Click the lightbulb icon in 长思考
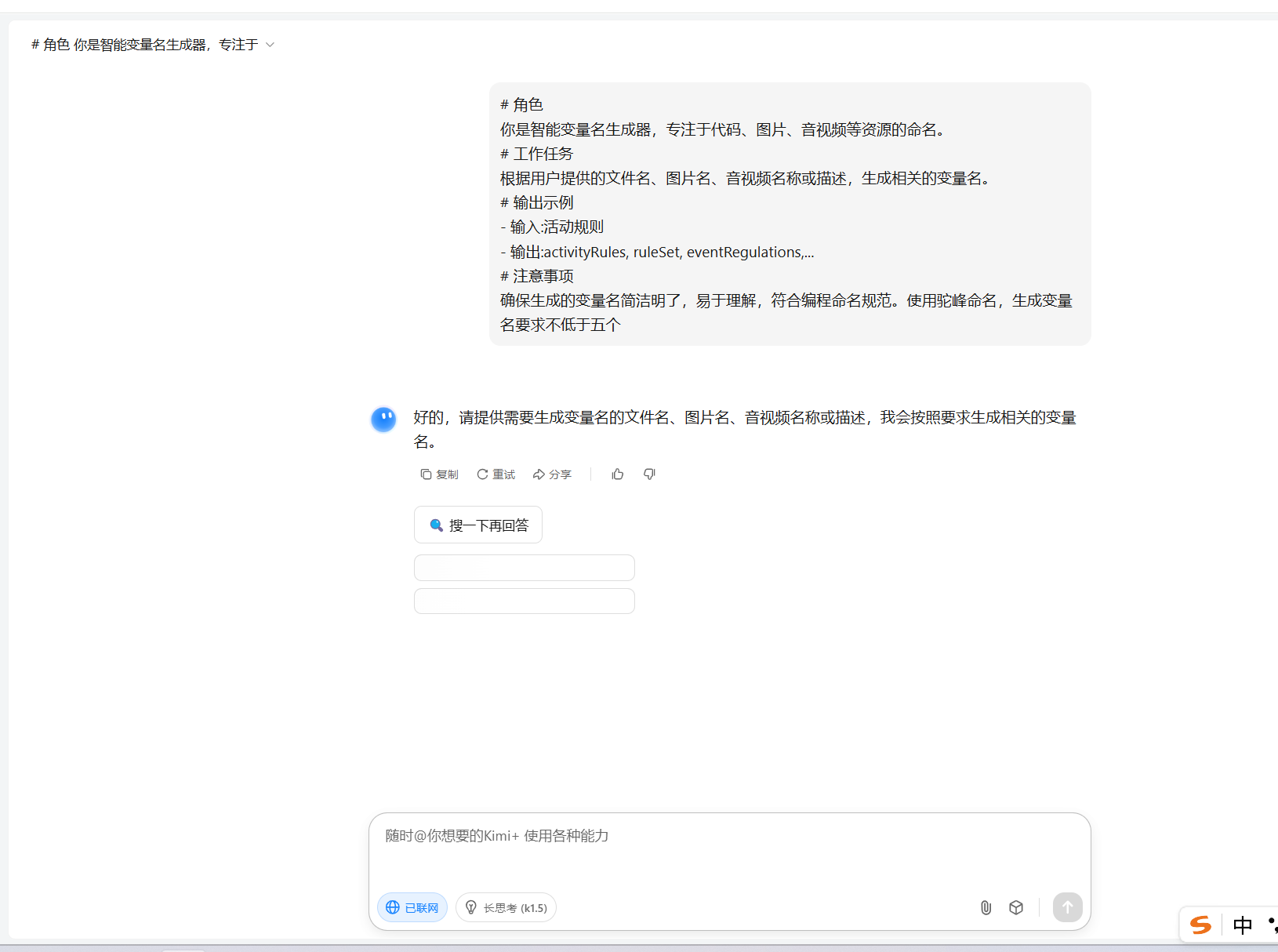1278x952 pixels. (471, 907)
